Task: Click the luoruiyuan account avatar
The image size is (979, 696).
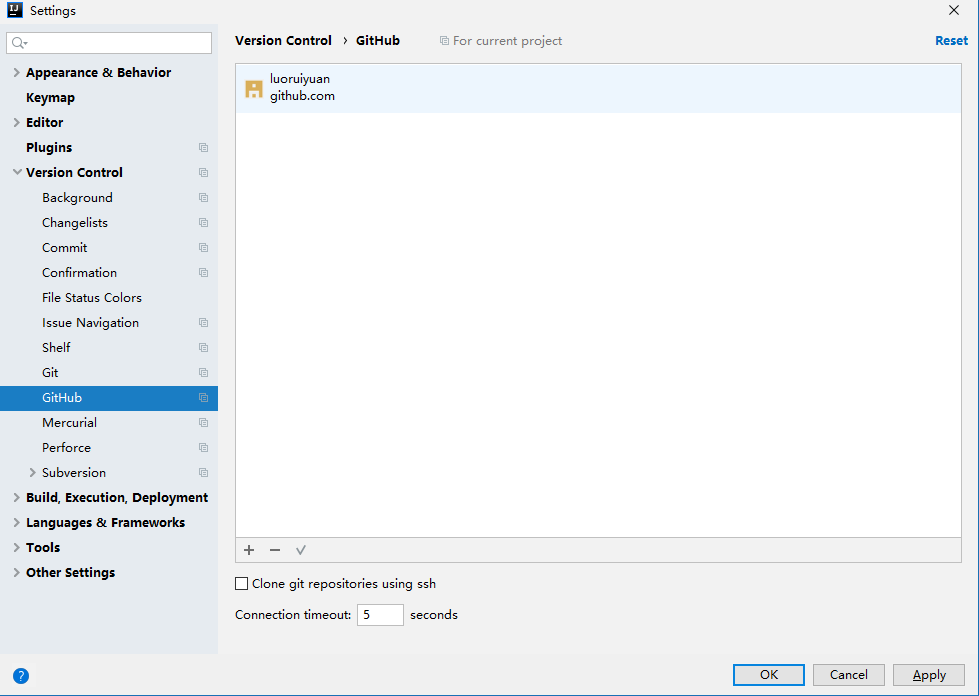Action: tap(253, 89)
